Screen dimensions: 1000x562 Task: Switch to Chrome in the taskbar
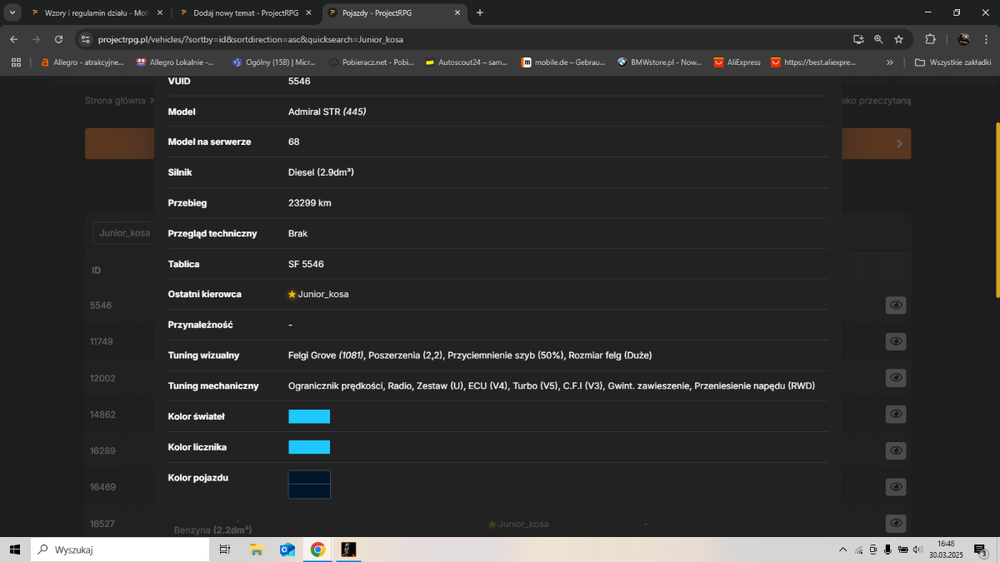(318, 549)
